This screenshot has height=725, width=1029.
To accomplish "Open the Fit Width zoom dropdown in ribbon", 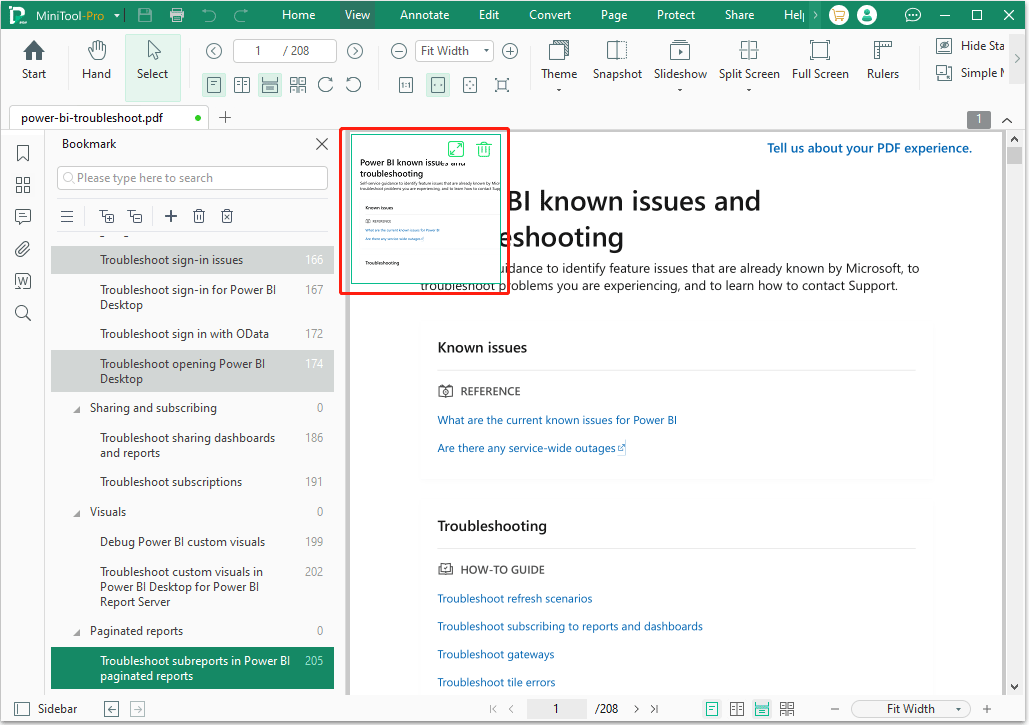I will click(454, 51).
